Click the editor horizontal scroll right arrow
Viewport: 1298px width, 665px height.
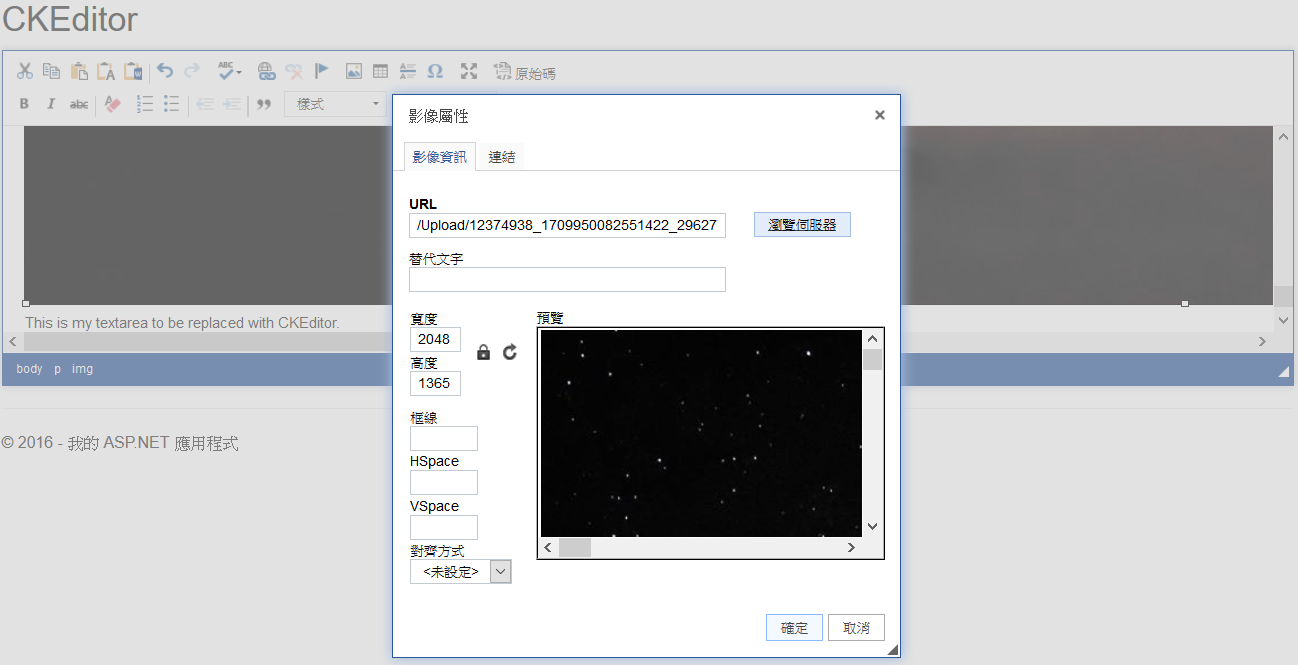tap(1262, 341)
